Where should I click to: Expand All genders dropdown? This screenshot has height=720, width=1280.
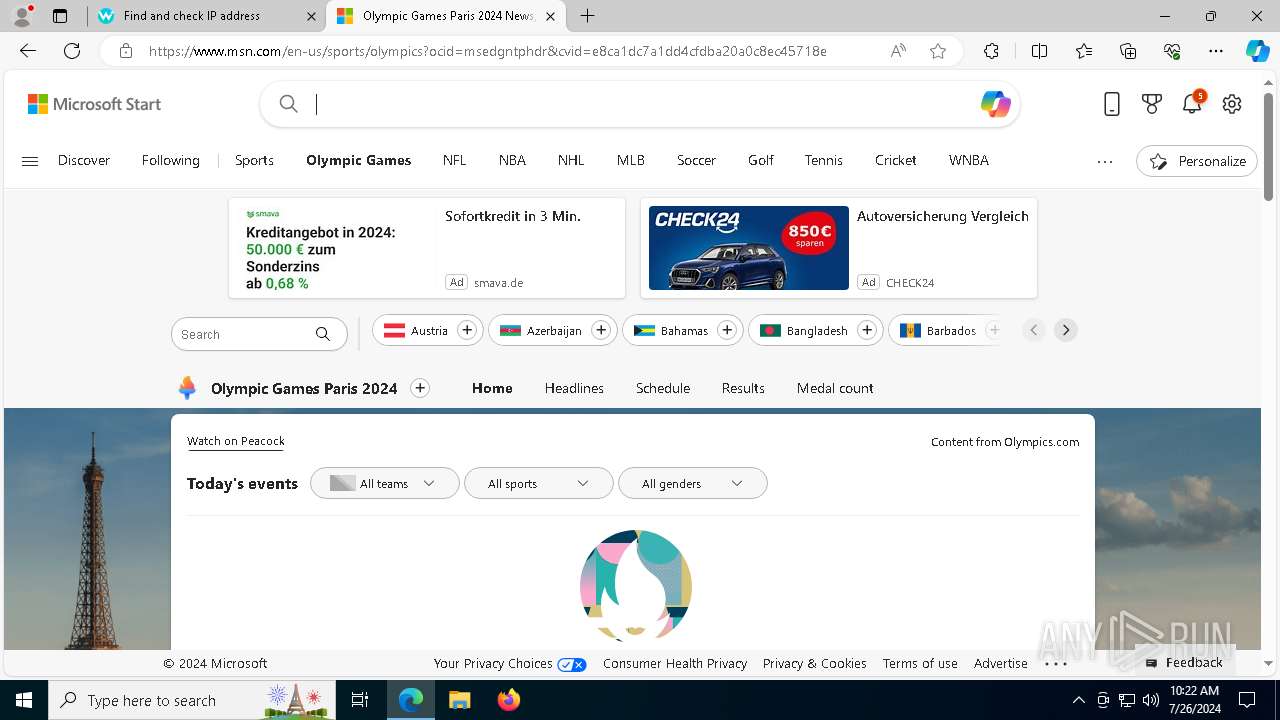(693, 483)
